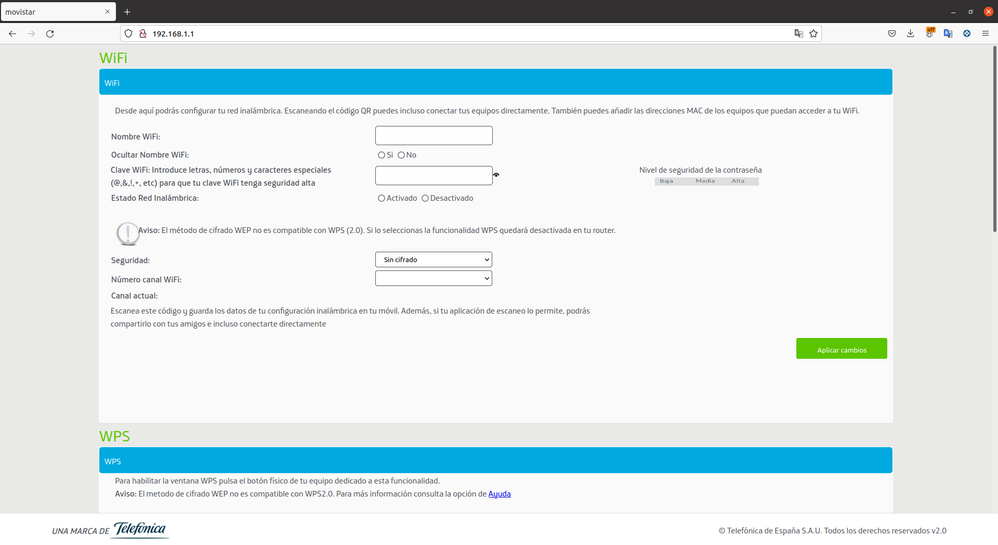Click the browser forward arrow
Image resolution: width=998 pixels, height=545 pixels.
[x=31, y=34]
